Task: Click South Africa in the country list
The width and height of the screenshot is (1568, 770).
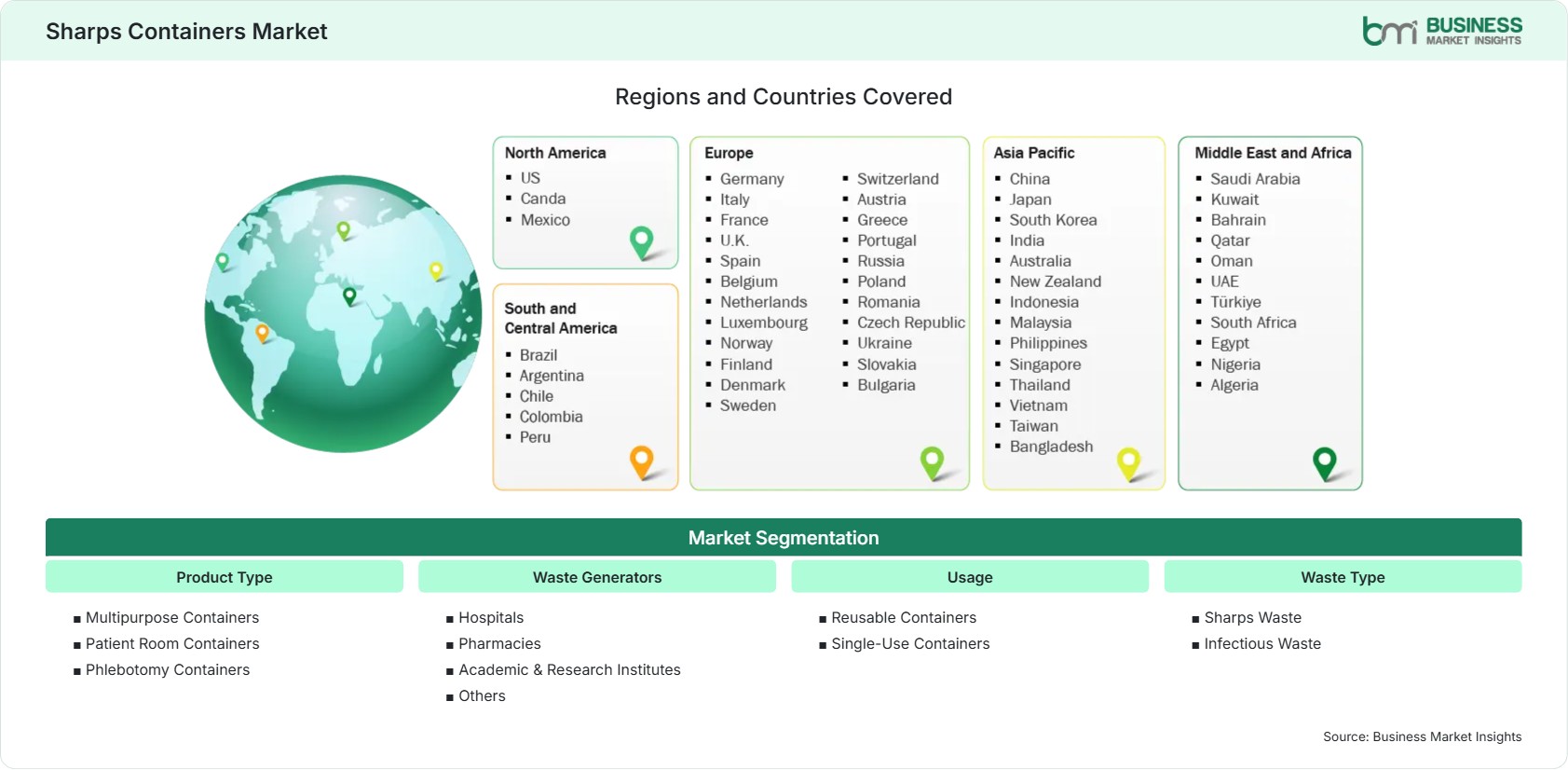Action: point(1253,323)
